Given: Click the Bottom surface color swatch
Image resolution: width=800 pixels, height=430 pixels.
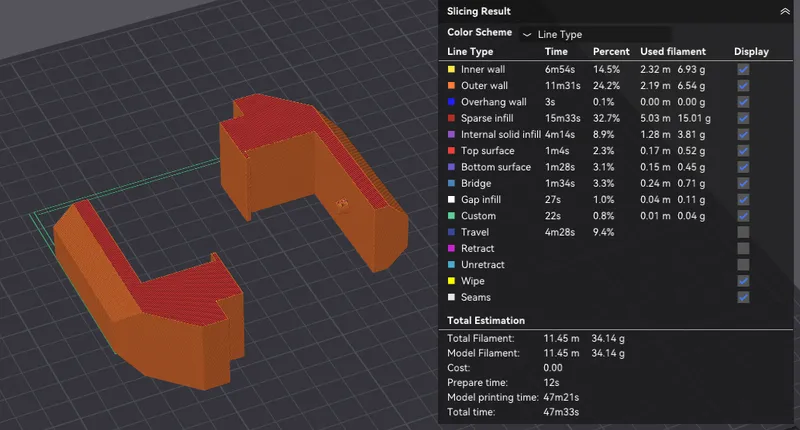Looking at the screenshot, I should (451, 167).
